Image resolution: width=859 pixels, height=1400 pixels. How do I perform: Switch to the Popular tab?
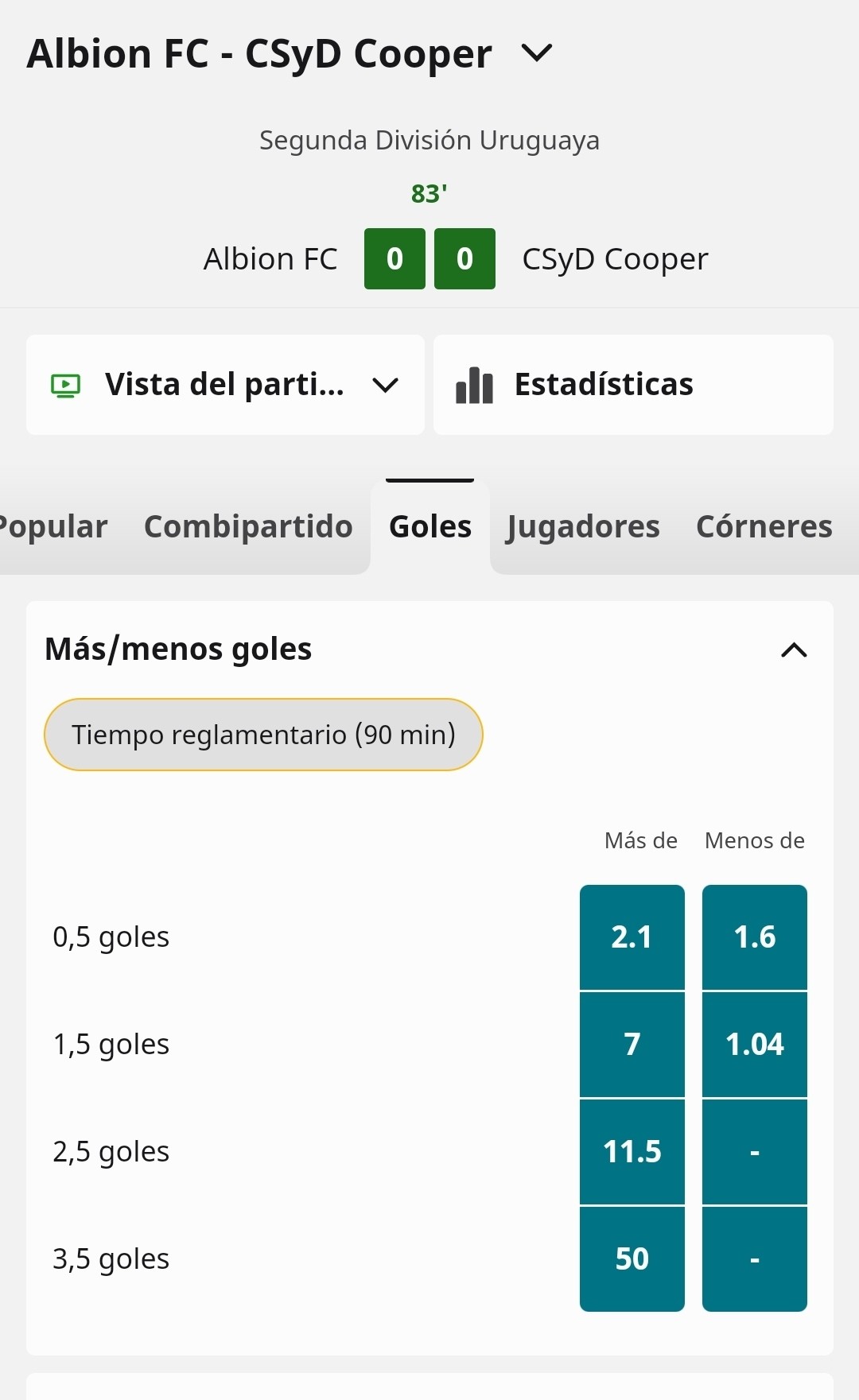52,526
